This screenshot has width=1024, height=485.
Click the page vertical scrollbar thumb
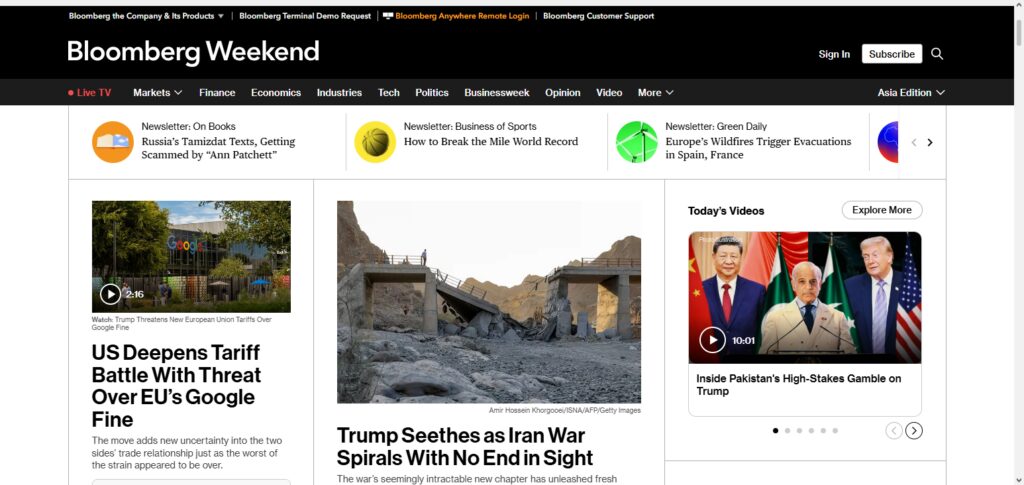point(1018,33)
